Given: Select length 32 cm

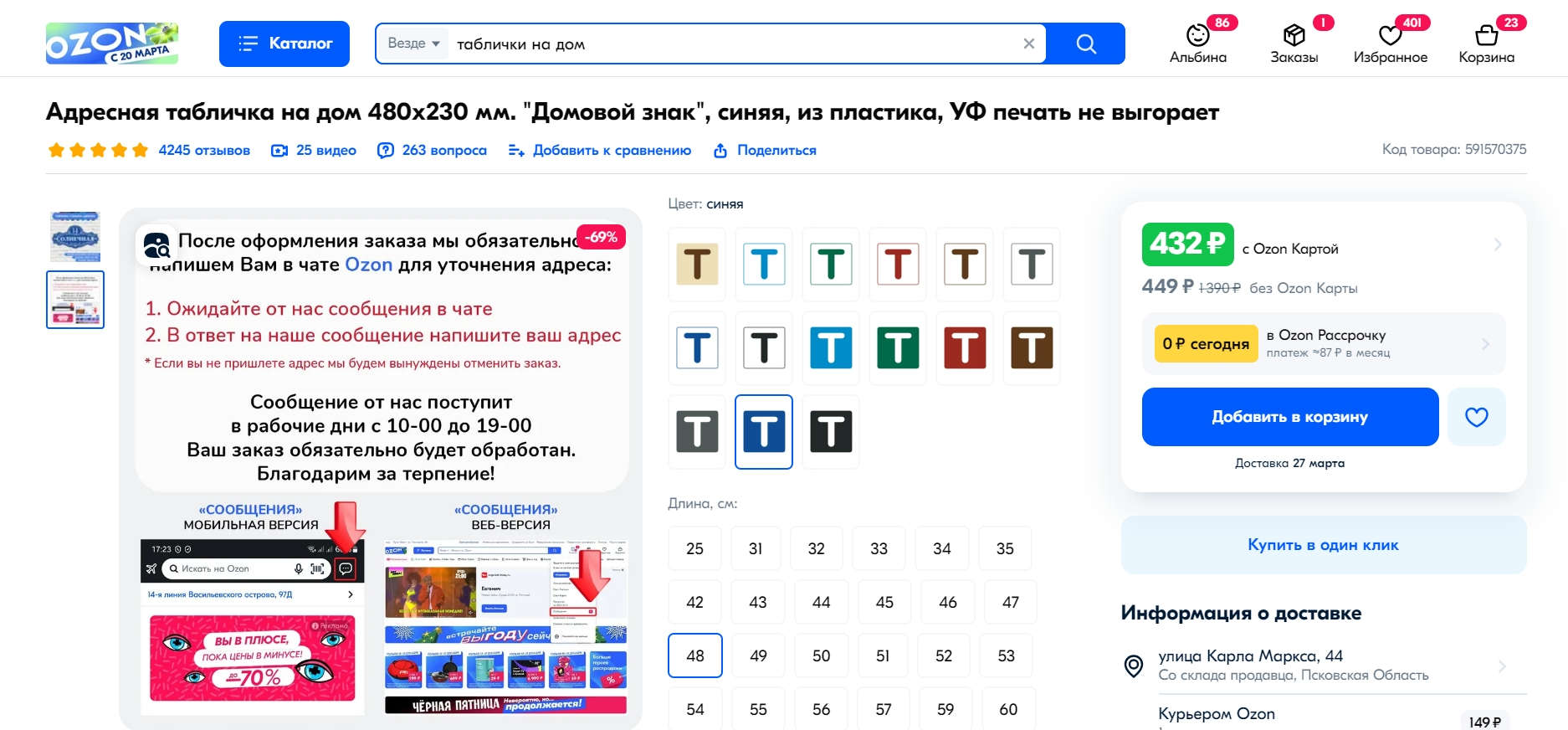Looking at the screenshot, I should (x=817, y=548).
